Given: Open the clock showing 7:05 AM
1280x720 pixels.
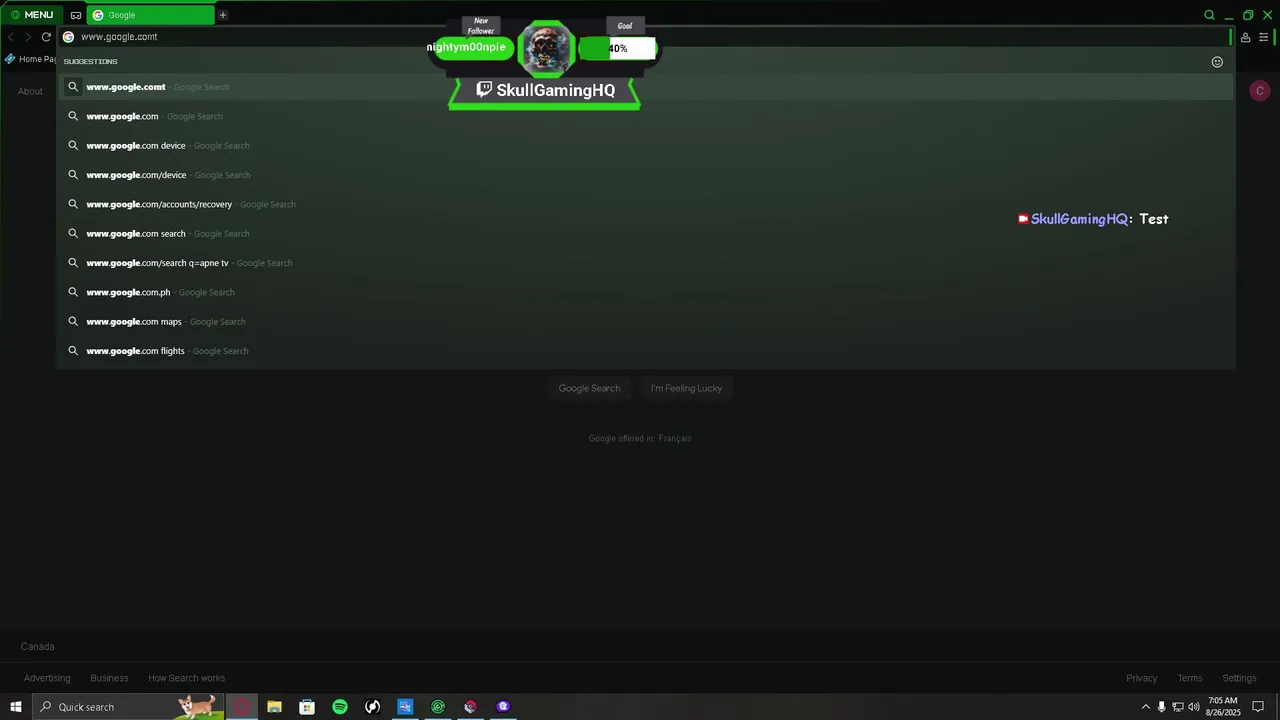Looking at the screenshot, I should click(x=1223, y=707).
